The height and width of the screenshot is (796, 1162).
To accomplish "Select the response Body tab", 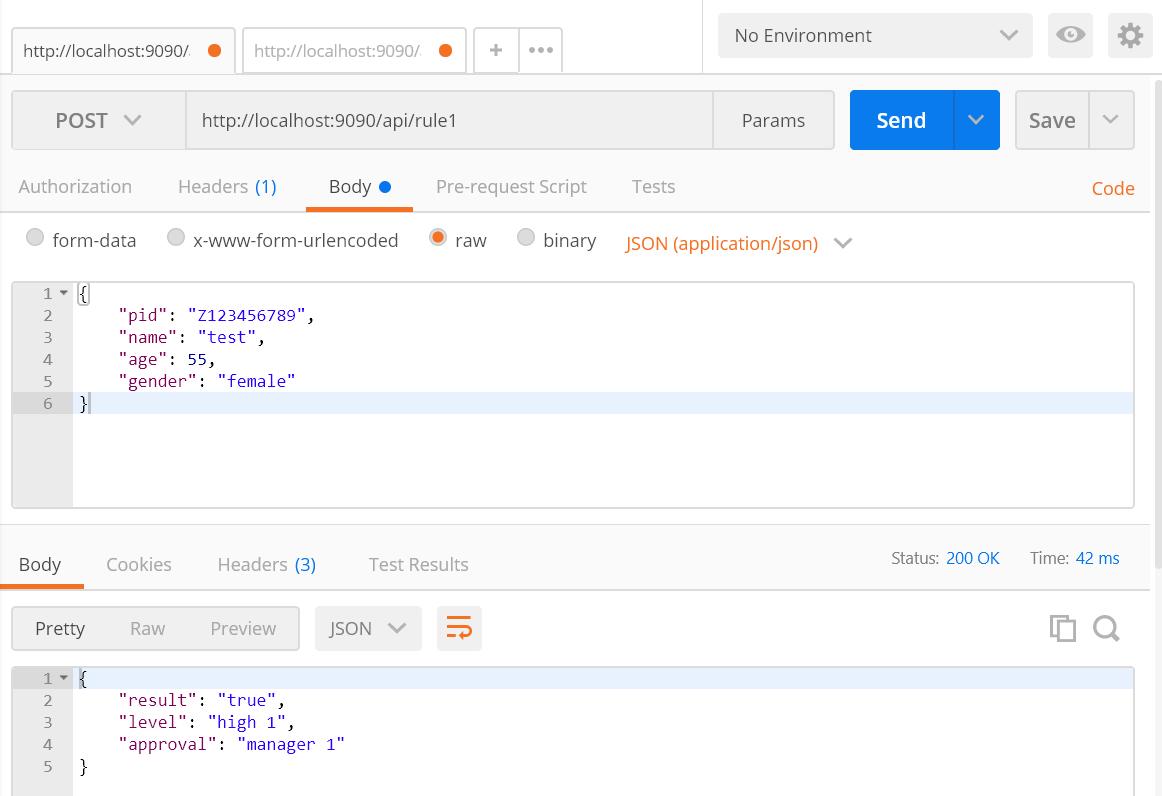I will click(x=40, y=565).
